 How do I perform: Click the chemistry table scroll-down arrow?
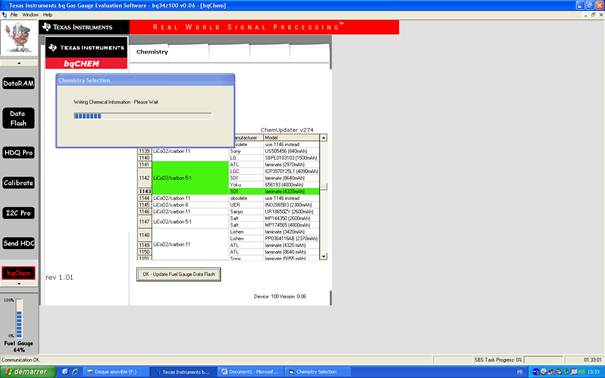323,256
